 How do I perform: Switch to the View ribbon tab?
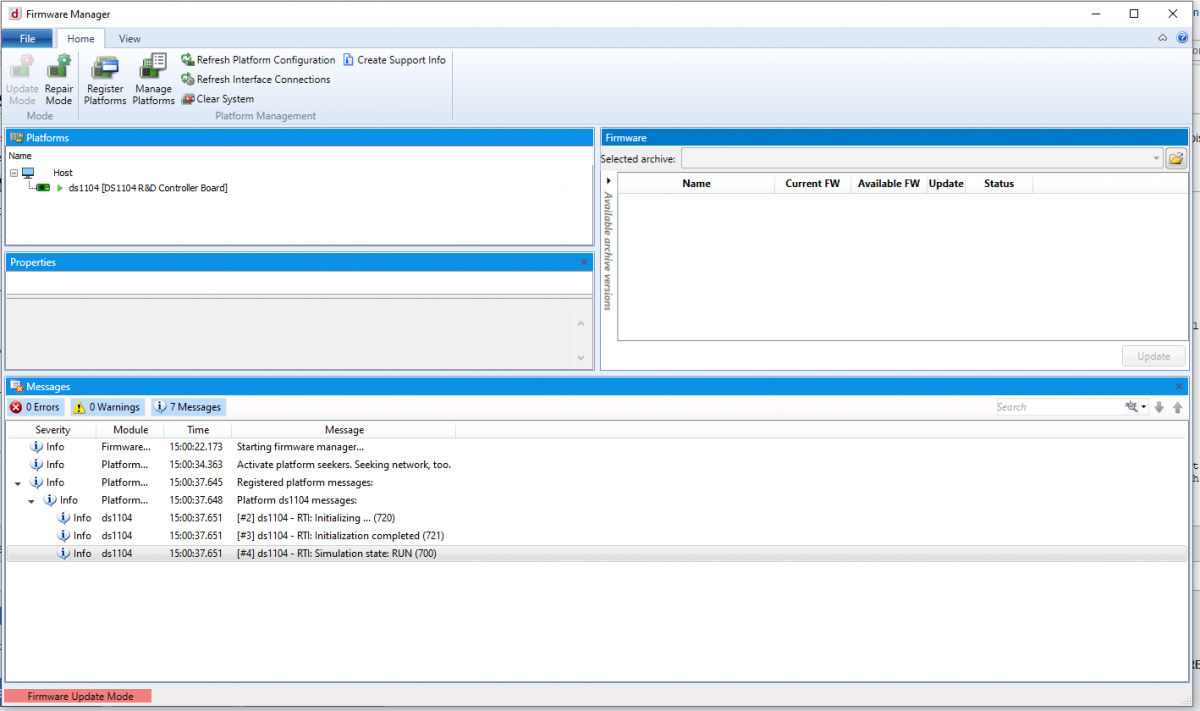[x=130, y=39]
